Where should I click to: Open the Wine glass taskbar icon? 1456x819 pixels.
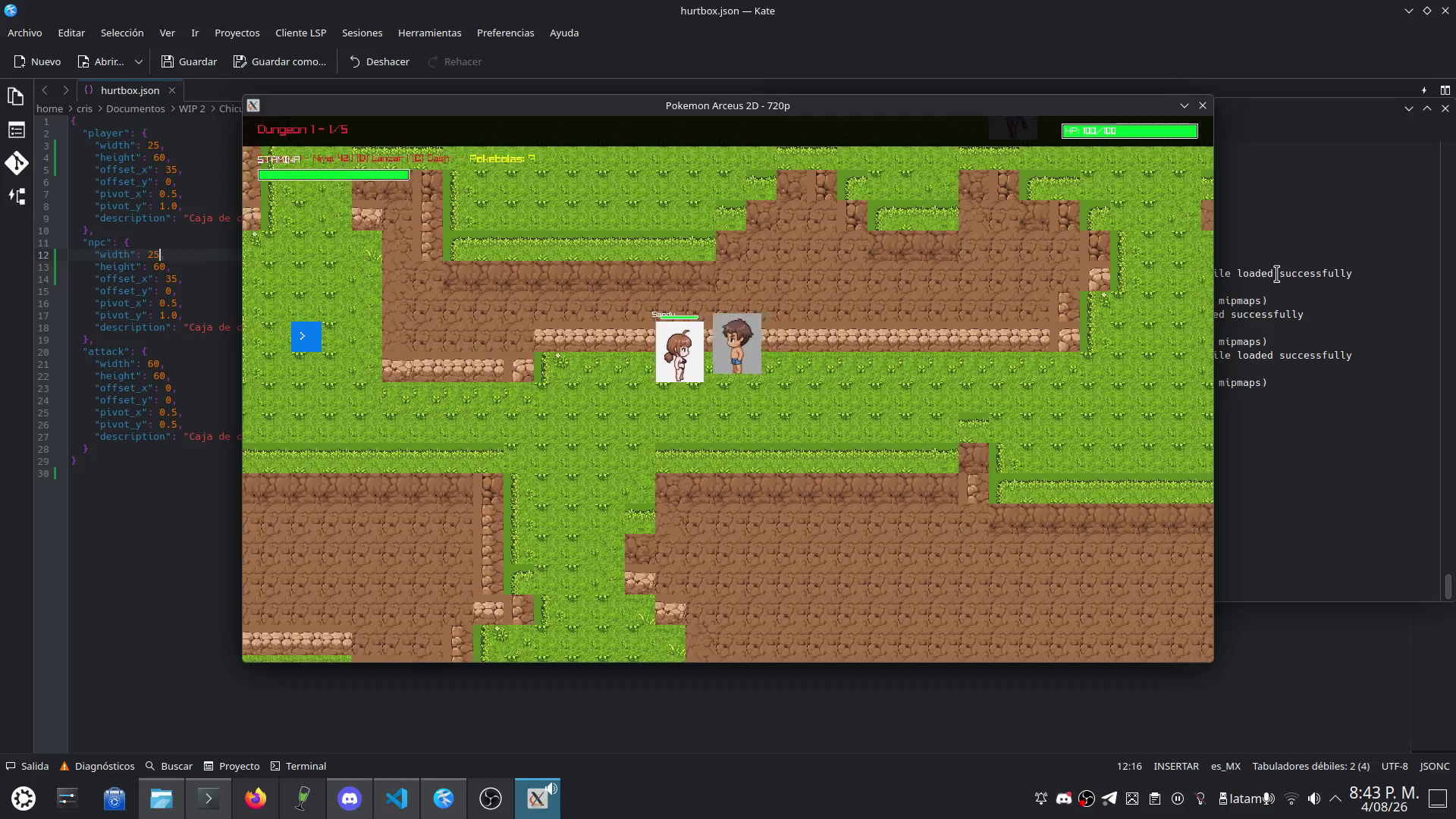coord(303,799)
